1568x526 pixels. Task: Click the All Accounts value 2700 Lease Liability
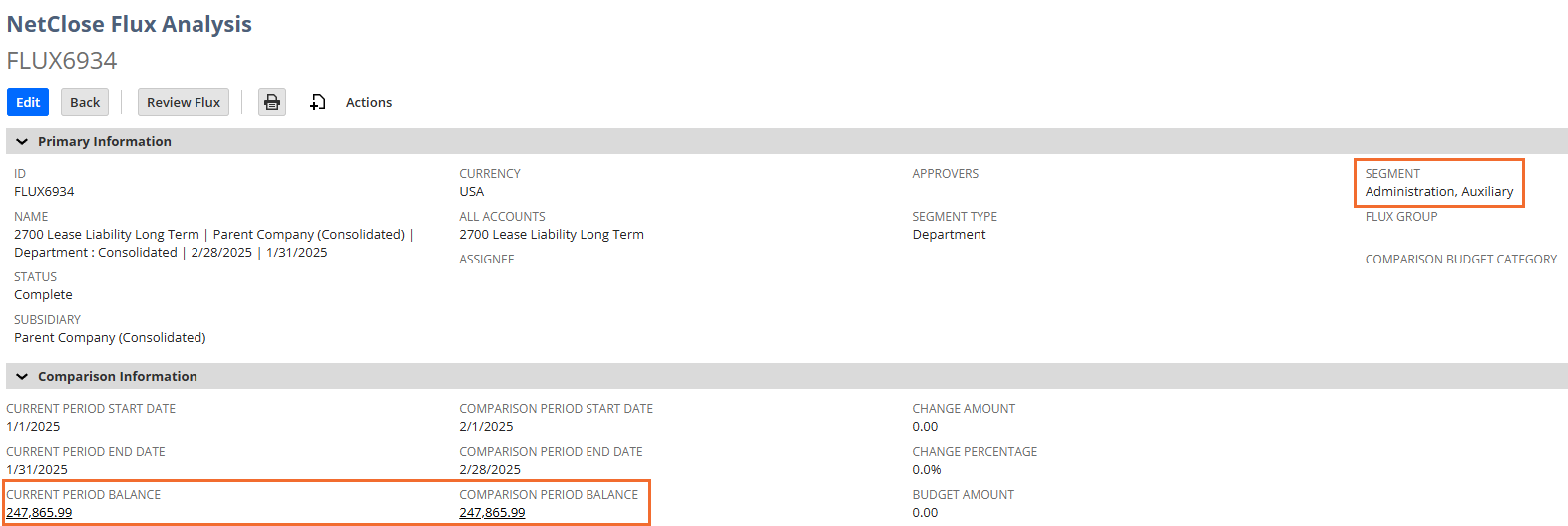(x=552, y=235)
